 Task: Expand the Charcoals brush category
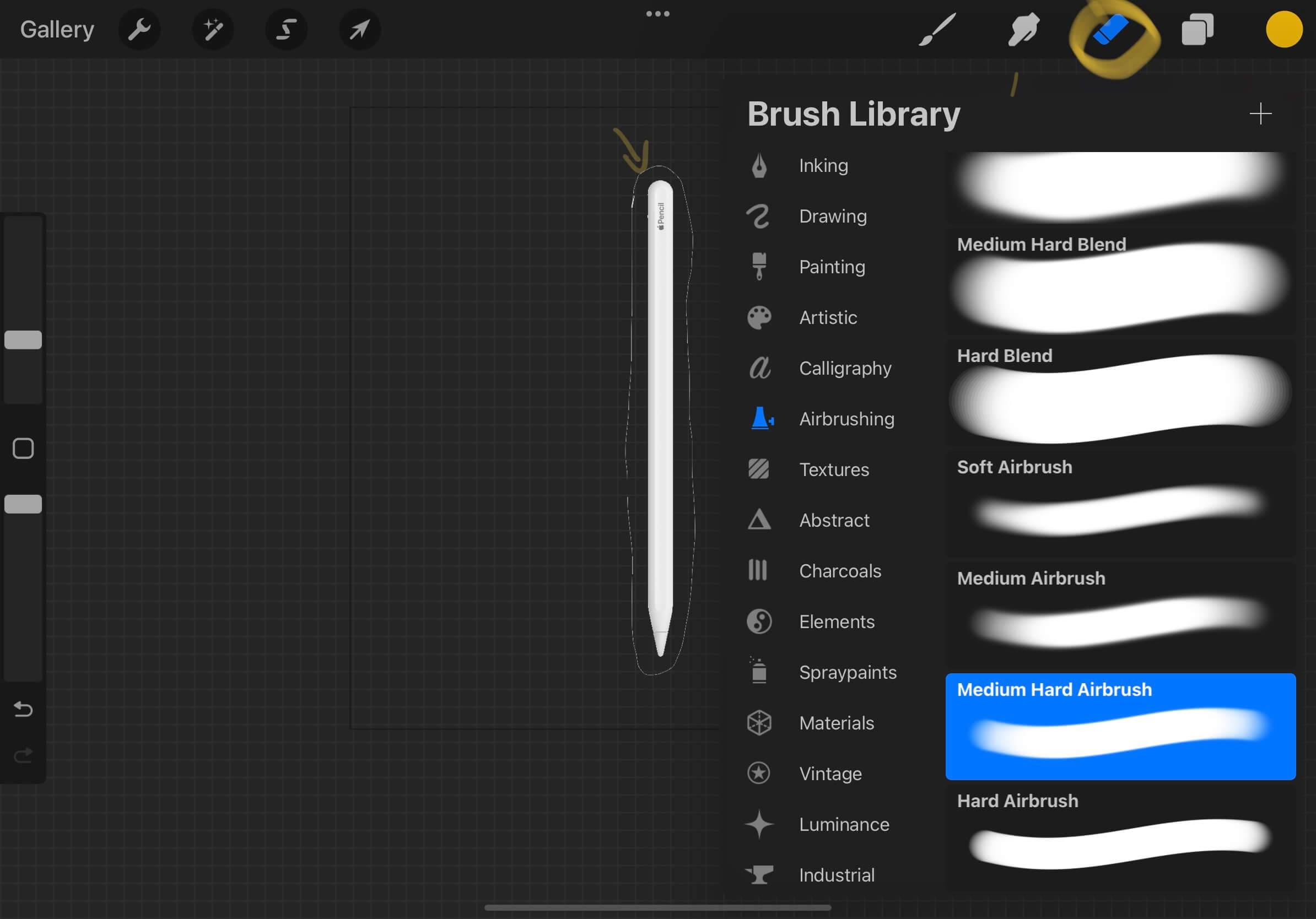839,571
